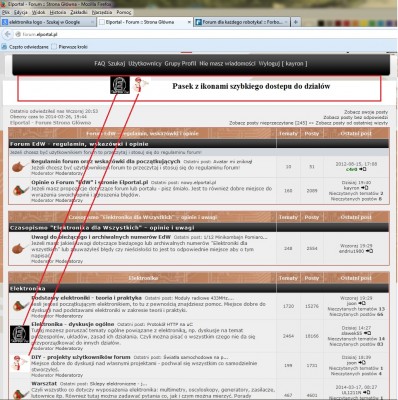Open 'Forum EdW - regulamin, wskazówki i opinie' category

[x=79, y=144]
